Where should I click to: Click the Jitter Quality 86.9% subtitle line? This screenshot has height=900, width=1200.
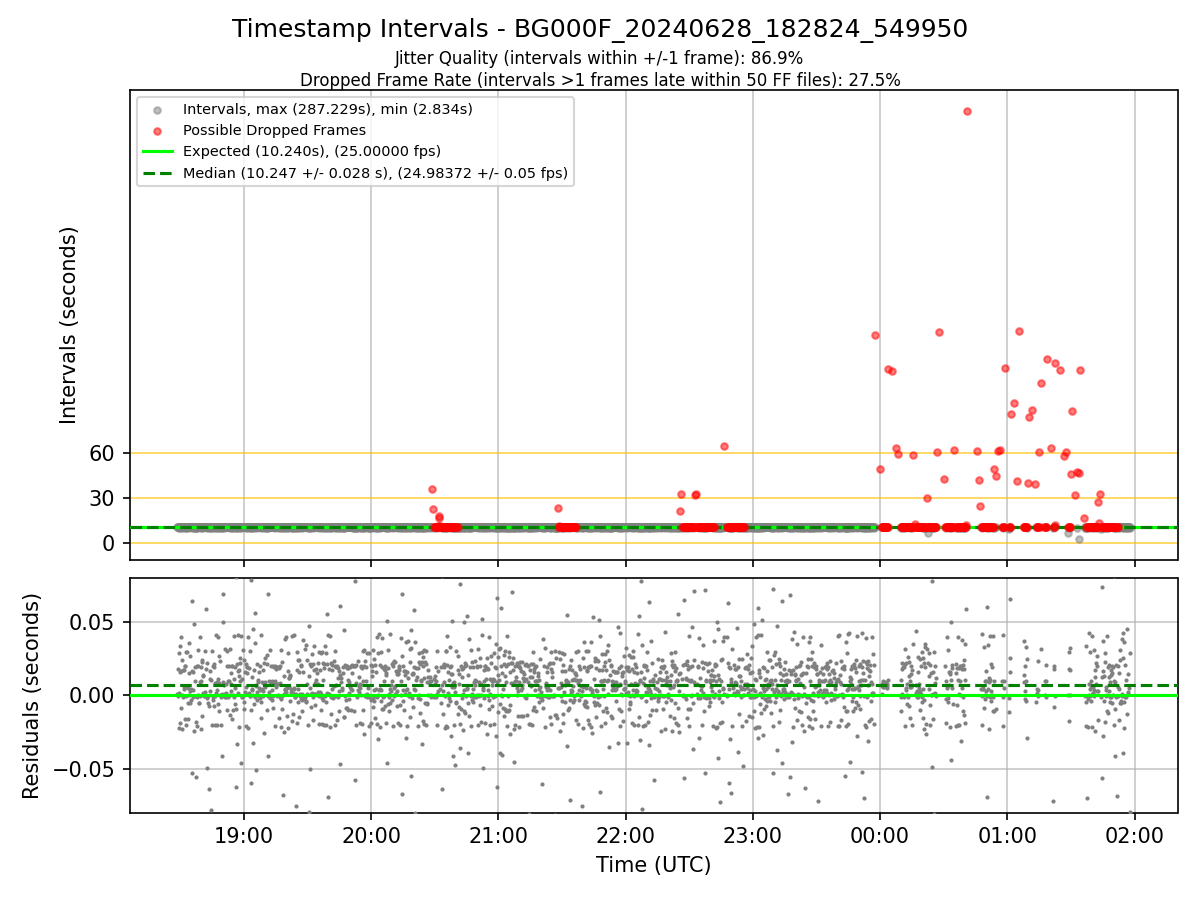coord(599,58)
